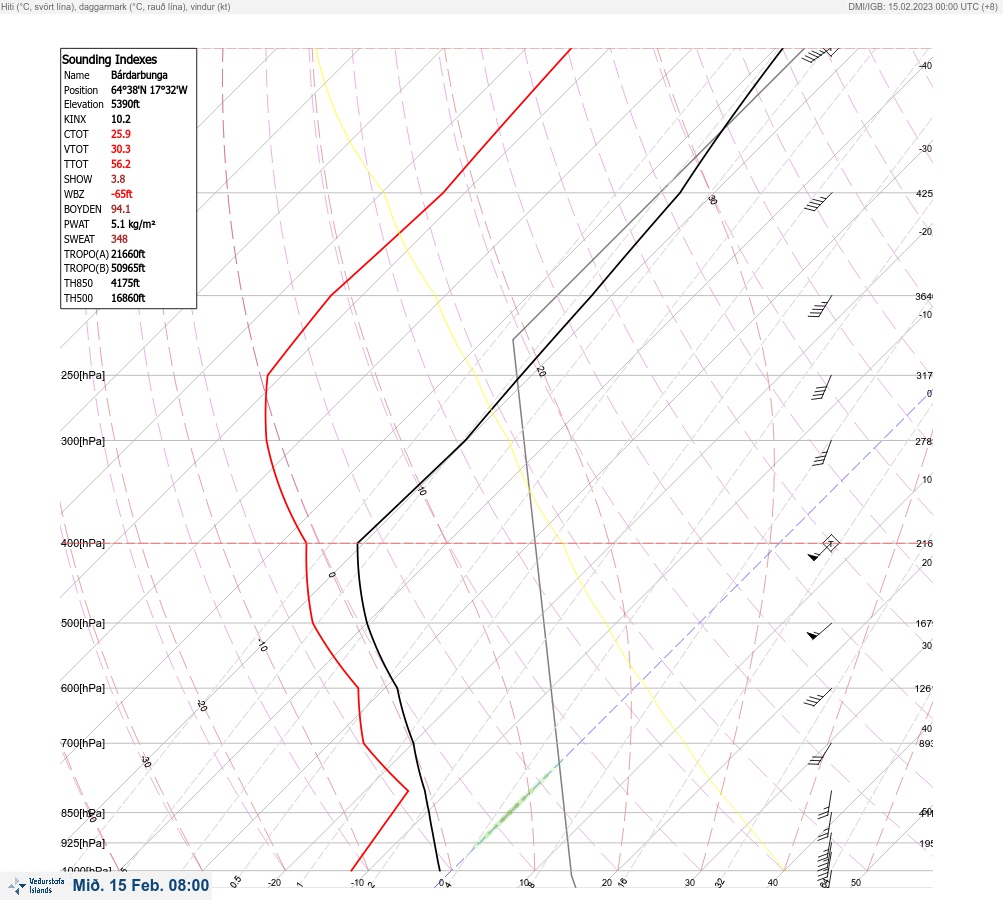Screen dimensions: 1003x900
Task: Click the wind barb at 600 hPa
Action: (x=817, y=697)
